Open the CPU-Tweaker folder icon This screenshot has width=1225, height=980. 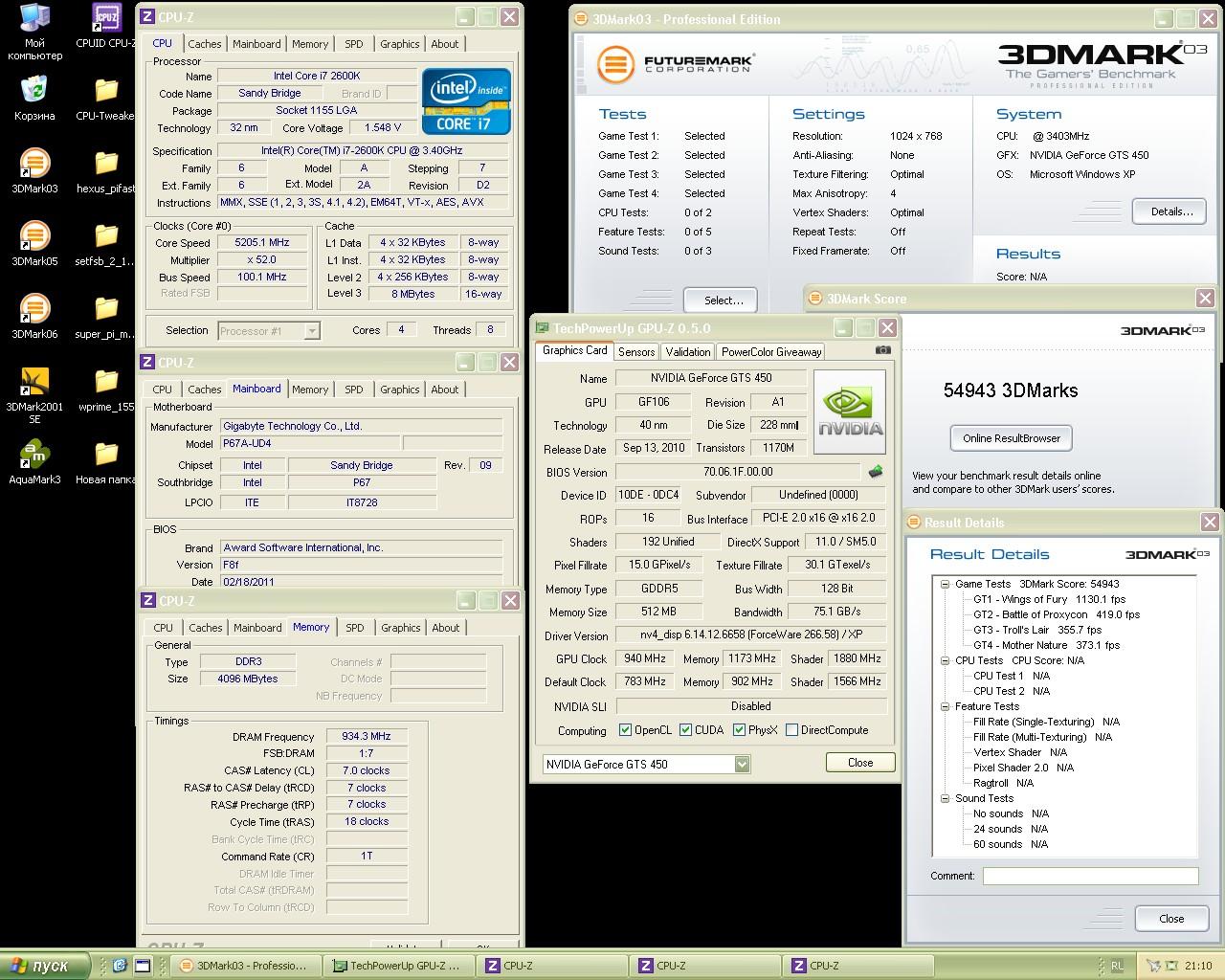[106, 99]
